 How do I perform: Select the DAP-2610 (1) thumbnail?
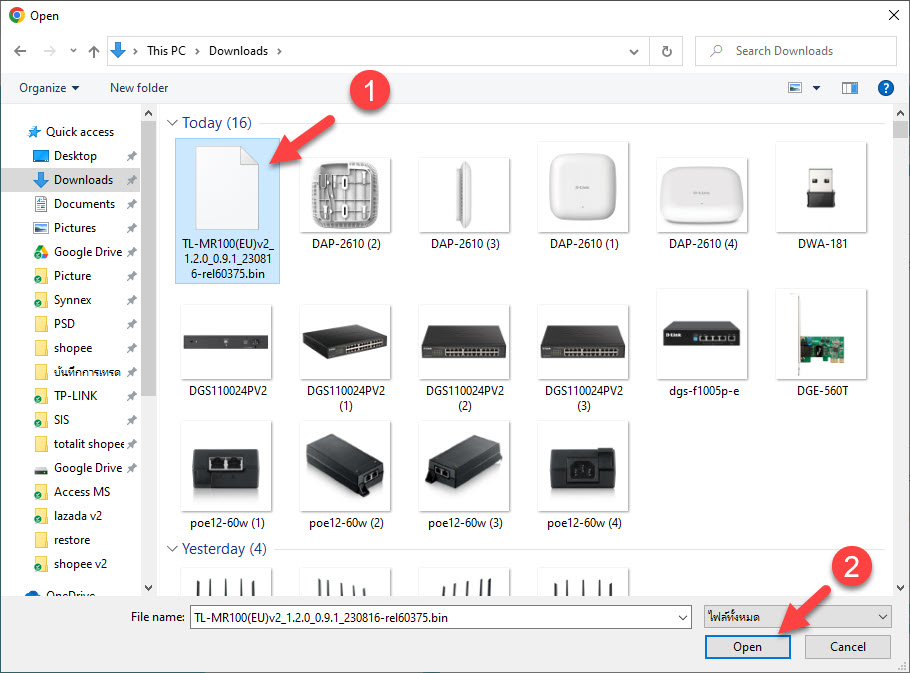(583, 187)
